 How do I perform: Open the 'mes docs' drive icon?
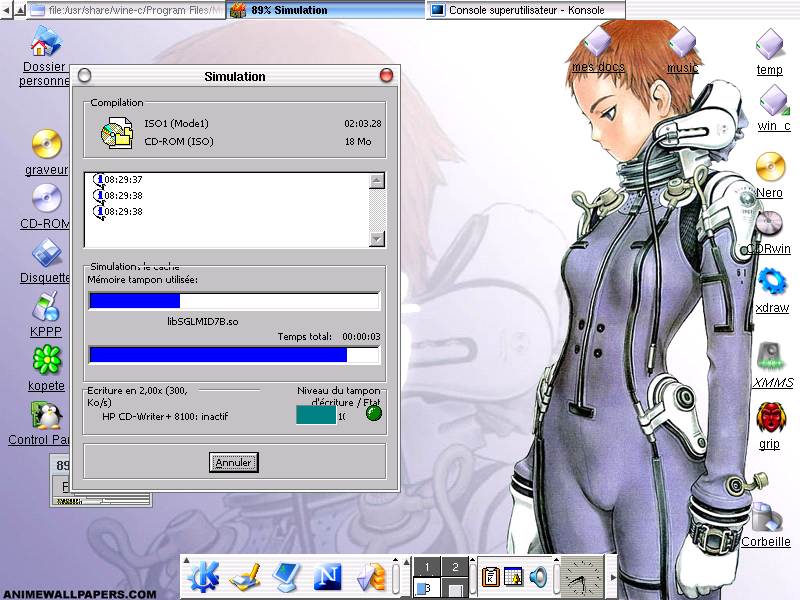click(x=597, y=42)
